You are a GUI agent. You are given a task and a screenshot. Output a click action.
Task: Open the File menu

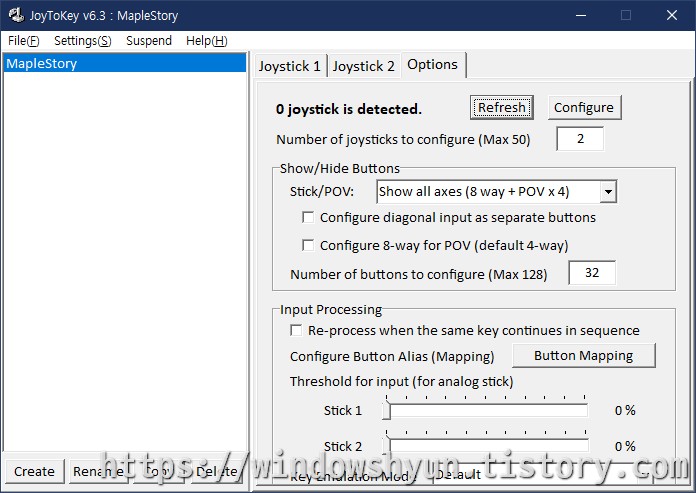pyautogui.click(x=24, y=41)
